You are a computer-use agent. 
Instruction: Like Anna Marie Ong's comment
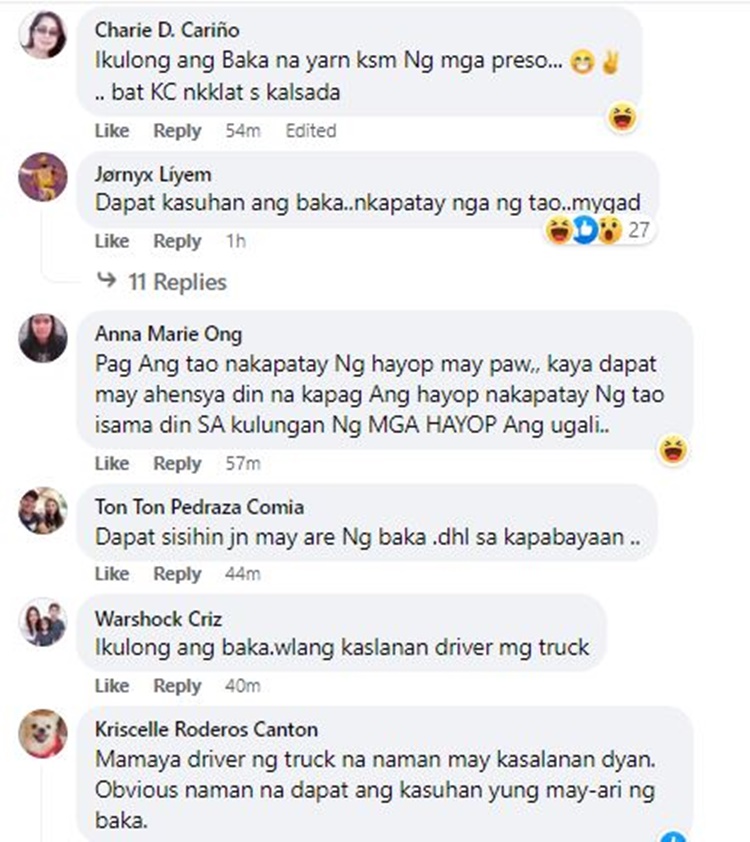coord(112,463)
